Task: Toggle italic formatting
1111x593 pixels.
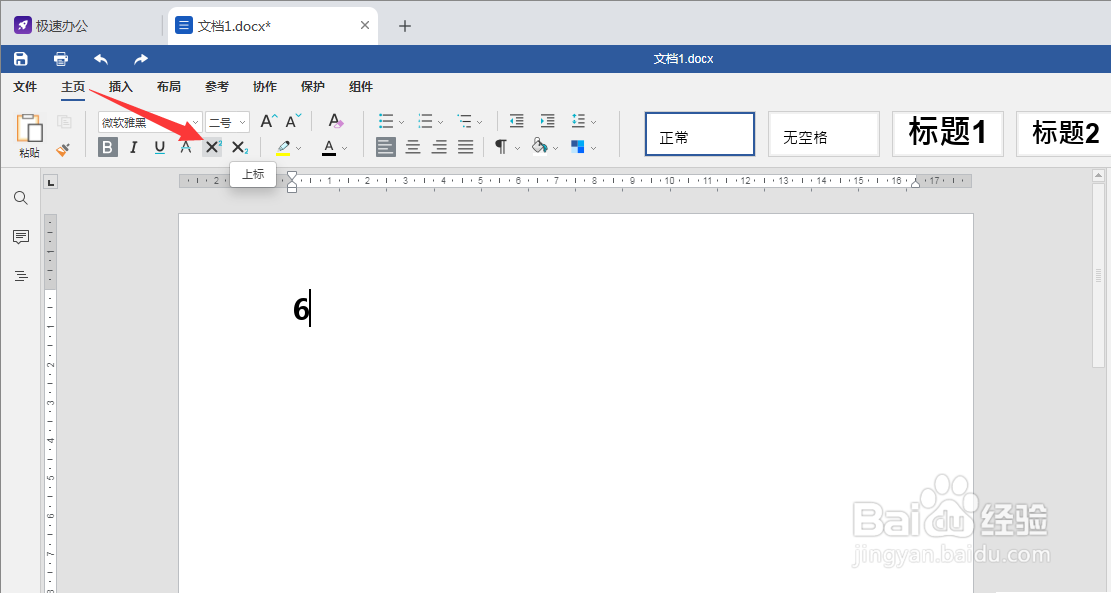Action: click(x=133, y=147)
